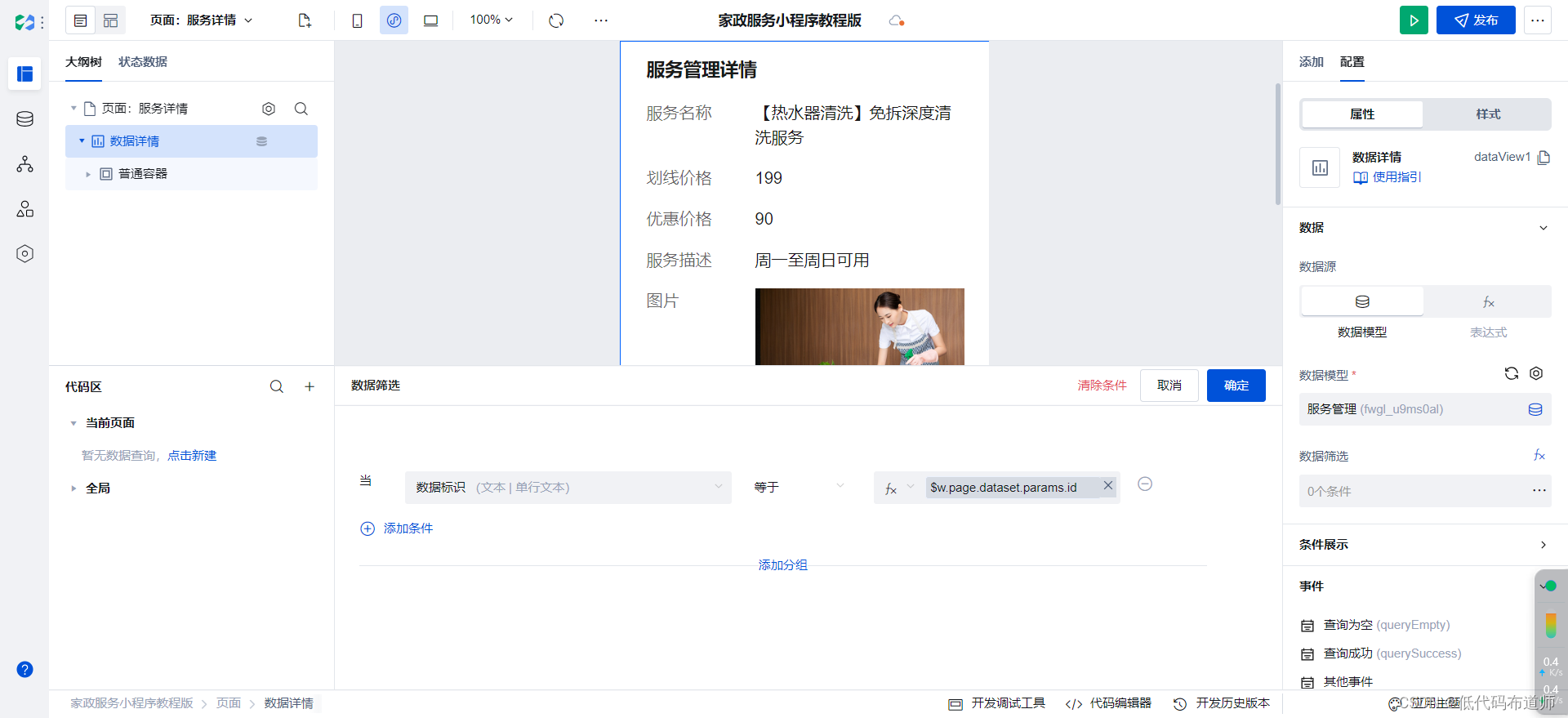Image resolution: width=1568 pixels, height=718 pixels.
Task: Open the 使用指引 link
Action: [1388, 177]
